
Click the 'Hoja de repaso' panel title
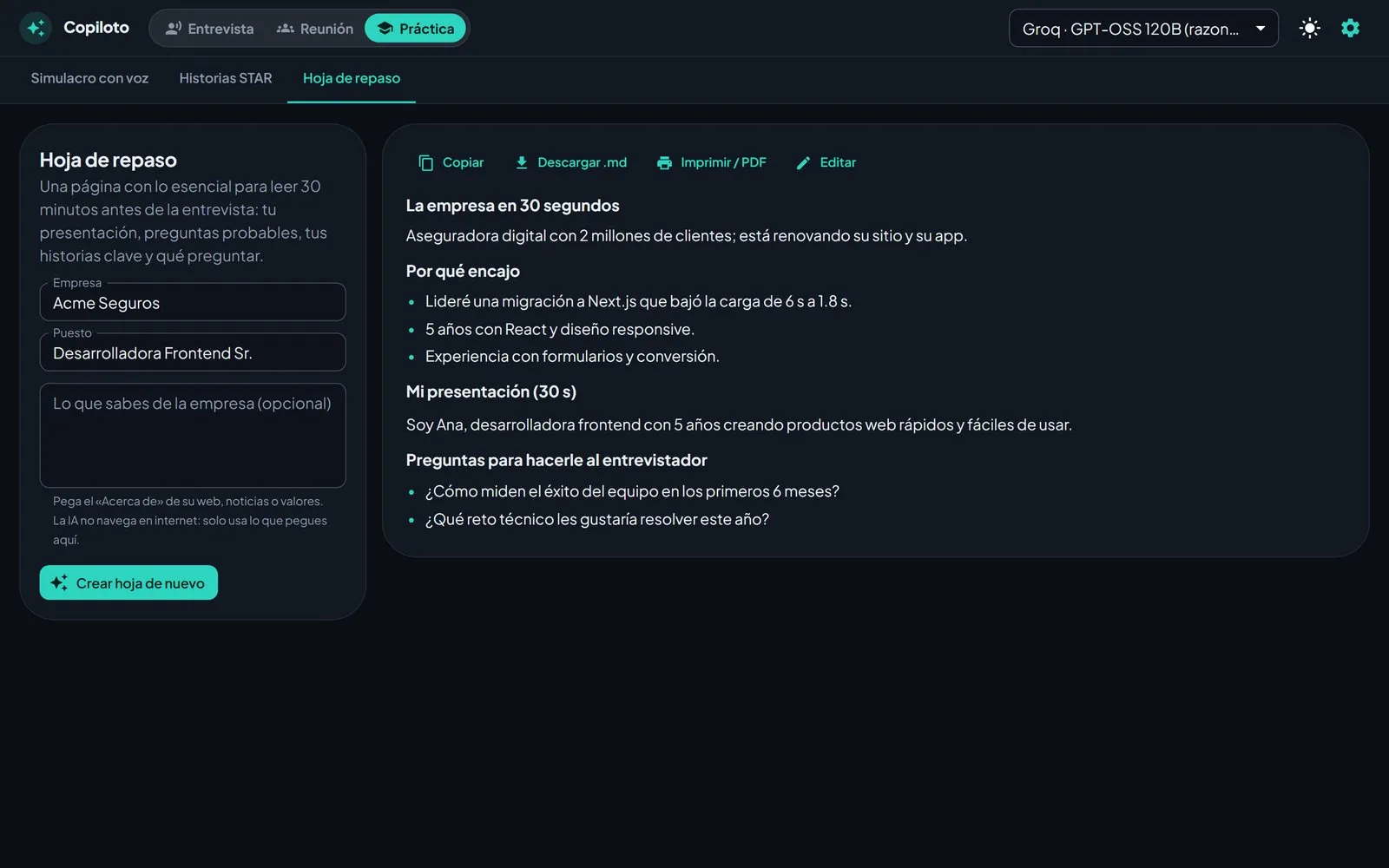108,160
